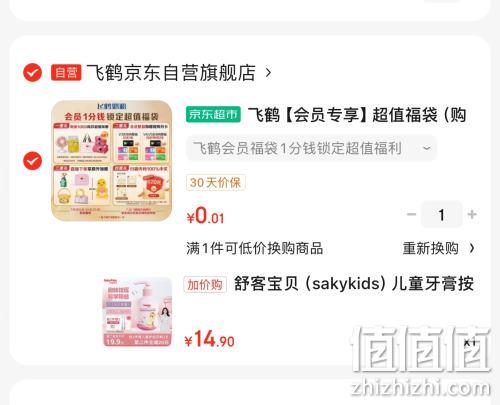The width and height of the screenshot is (500, 405).
Task: Tap the ¥0.01 price
Action: tap(205, 216)
